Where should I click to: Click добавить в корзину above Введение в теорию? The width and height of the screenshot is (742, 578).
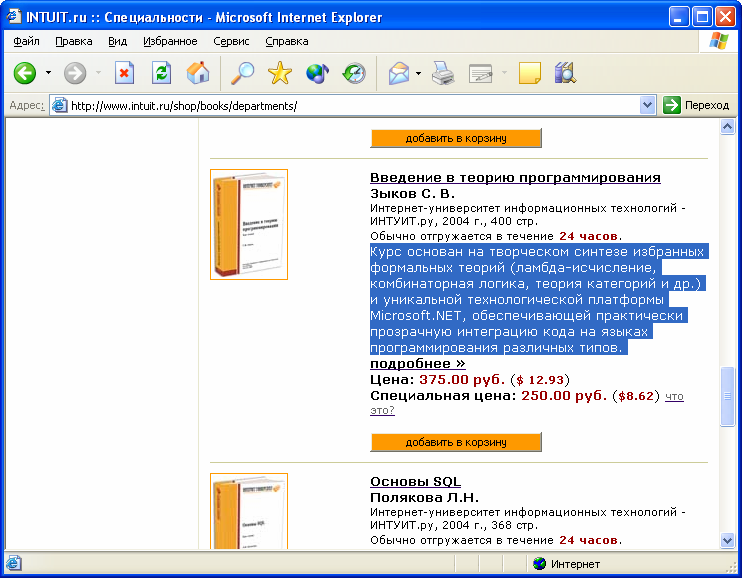tap(456, 138)
